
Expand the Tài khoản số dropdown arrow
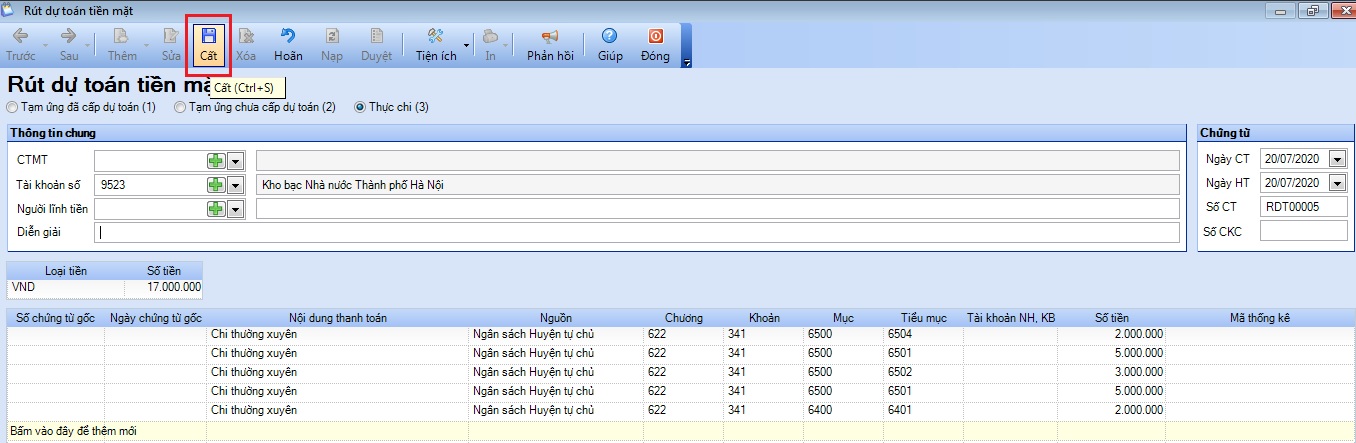pyautogui.click(x=236, y=185)
